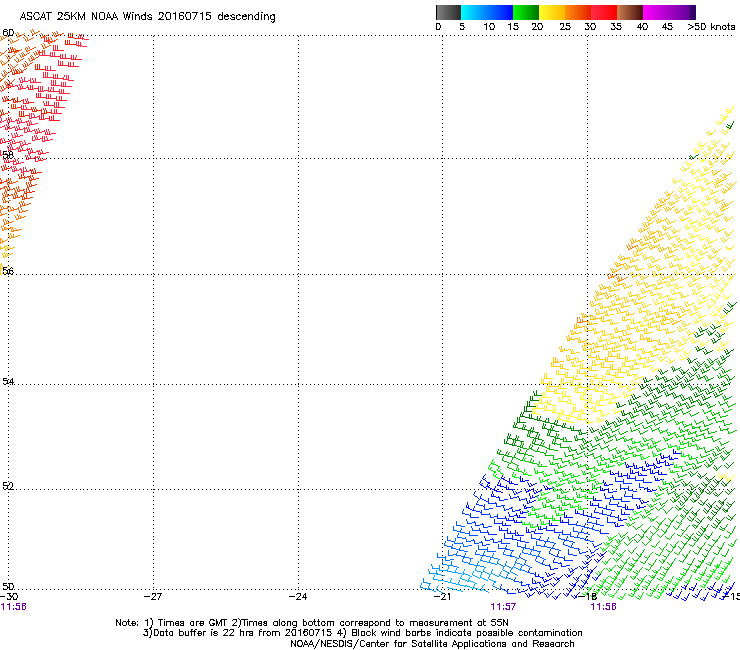Viewport: 740px width, 650px height.
Task: Click the red 30-35 knots color swatch
Action: click(x=604, y=12)
